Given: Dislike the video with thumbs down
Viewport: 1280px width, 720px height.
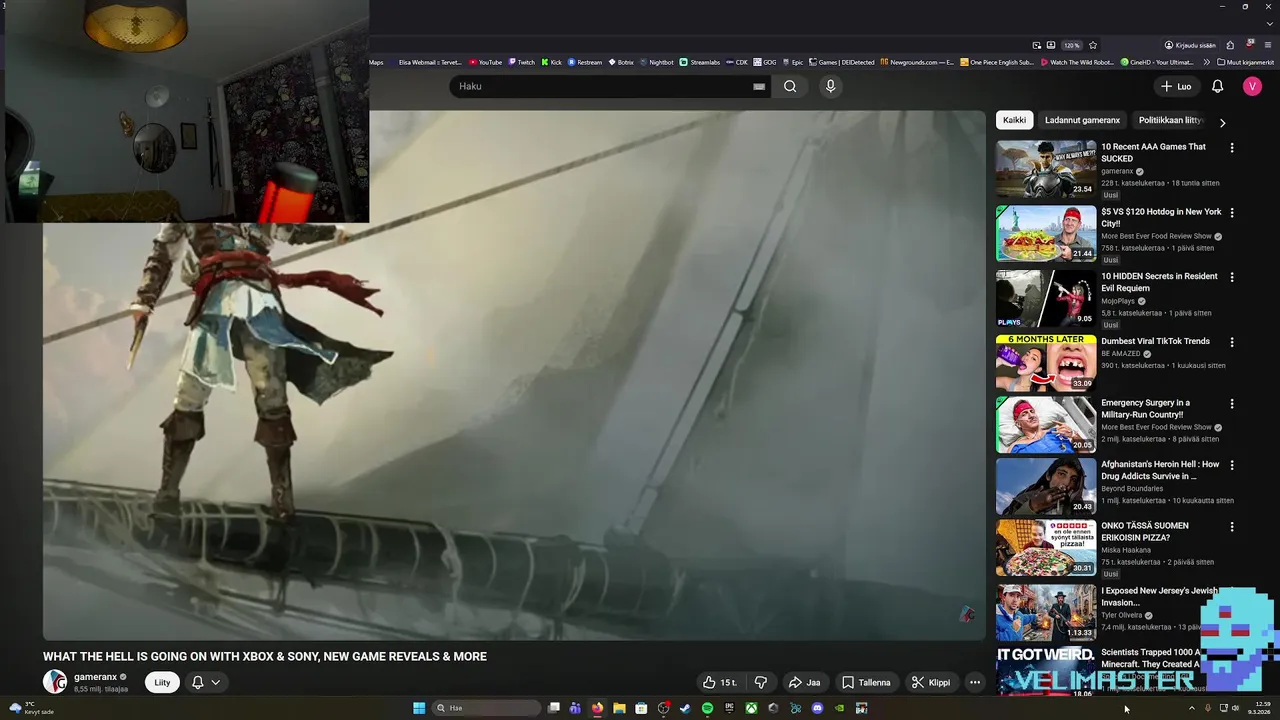Looking at the screenshot, I should coord(760,682).
